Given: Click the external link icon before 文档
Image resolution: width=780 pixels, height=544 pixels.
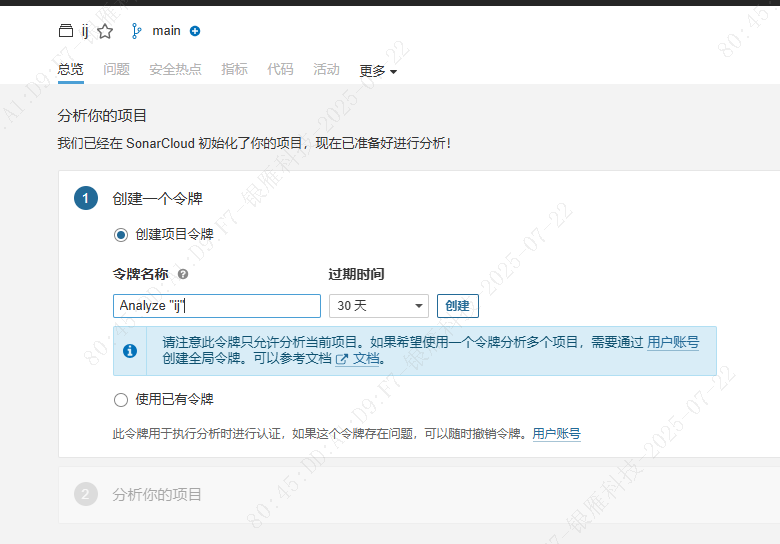Looking at the screenshot, I should [x=342, y=359].
